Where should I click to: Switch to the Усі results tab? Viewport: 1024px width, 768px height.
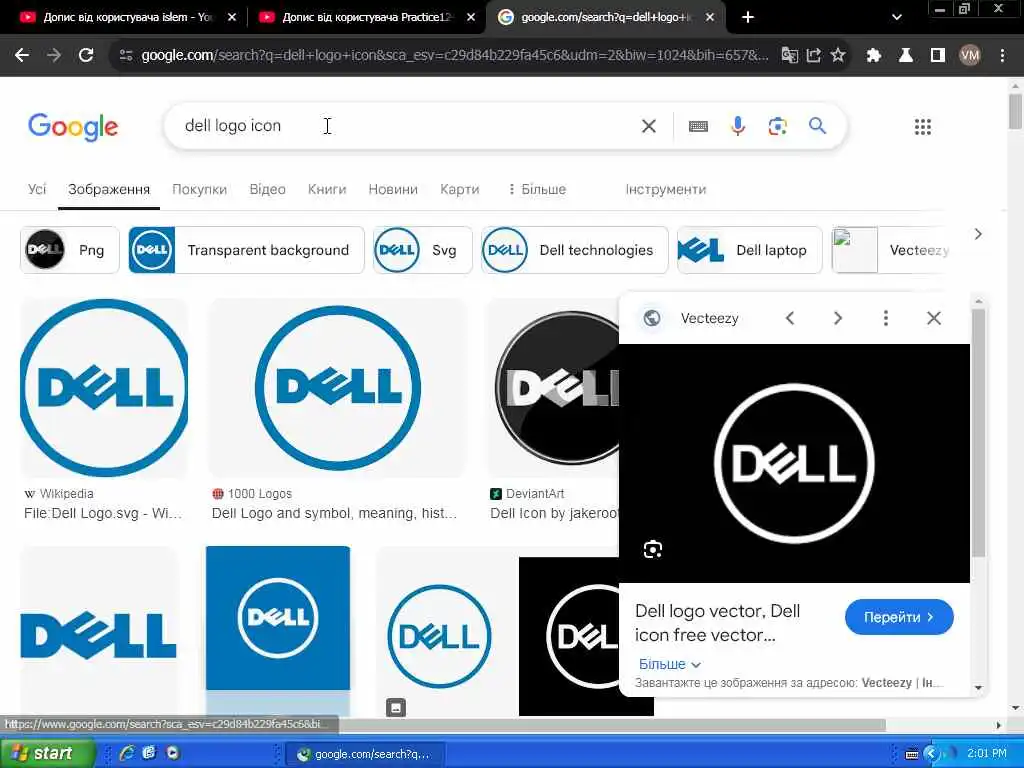click(x=37, y=189)
